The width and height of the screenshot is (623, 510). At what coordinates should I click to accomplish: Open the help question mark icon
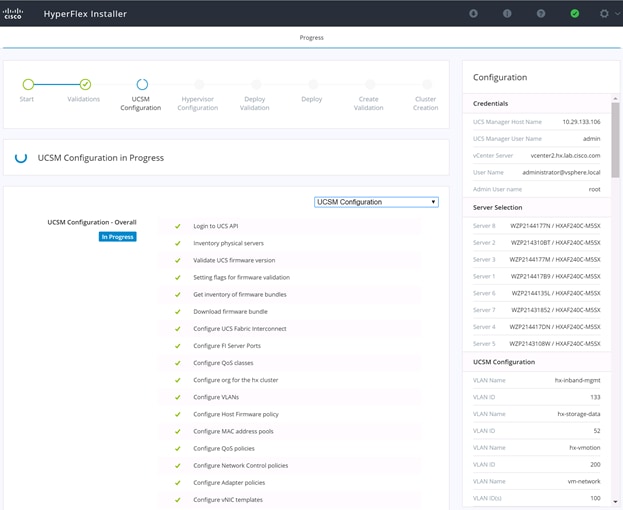click(x=541, y=14)
